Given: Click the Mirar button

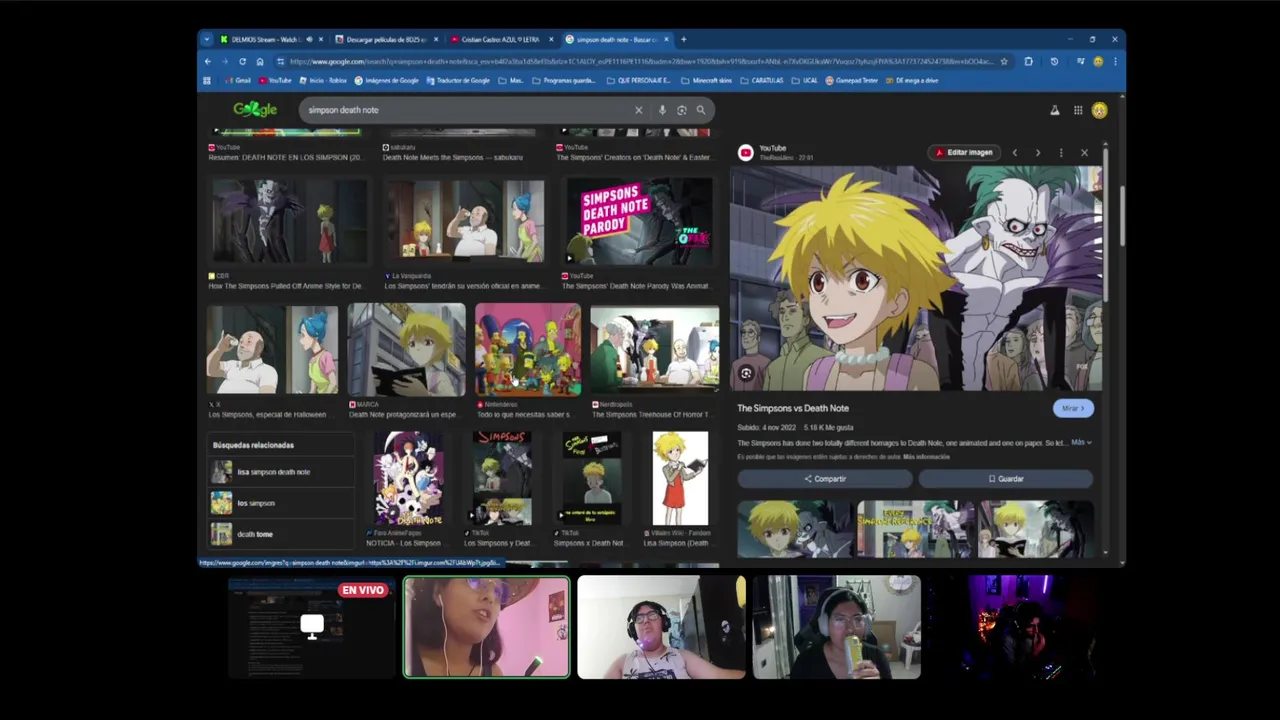Looking at the screenshot, I should [x=1073, y=408].
